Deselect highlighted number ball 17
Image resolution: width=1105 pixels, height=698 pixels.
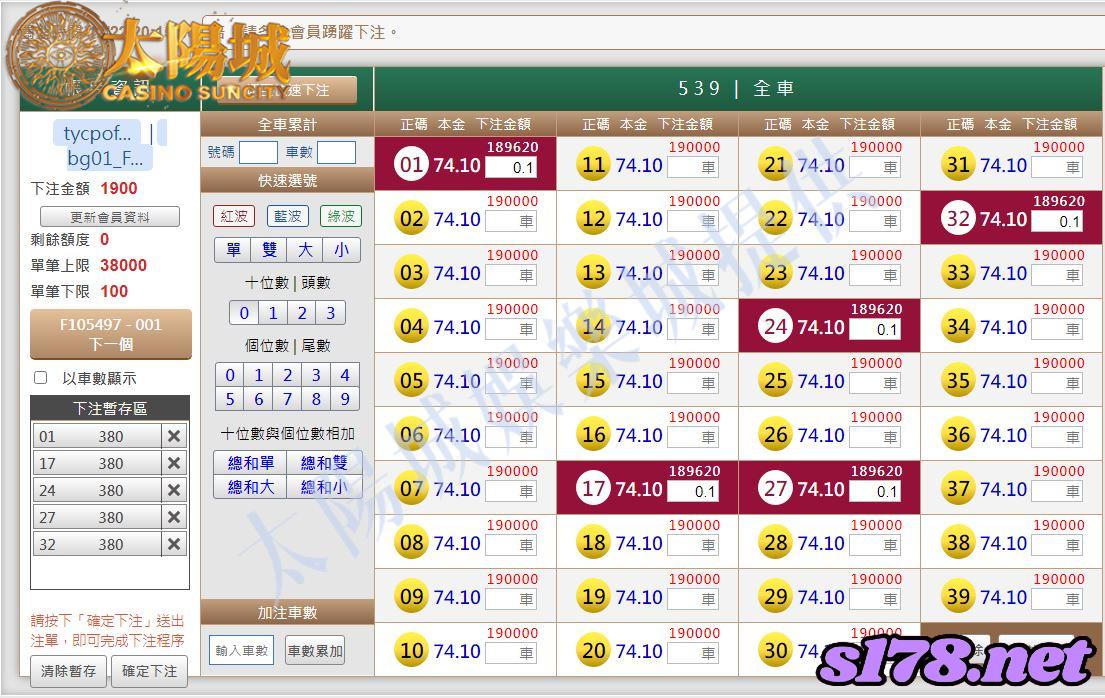pyautogui.click(x=593, y=489)
